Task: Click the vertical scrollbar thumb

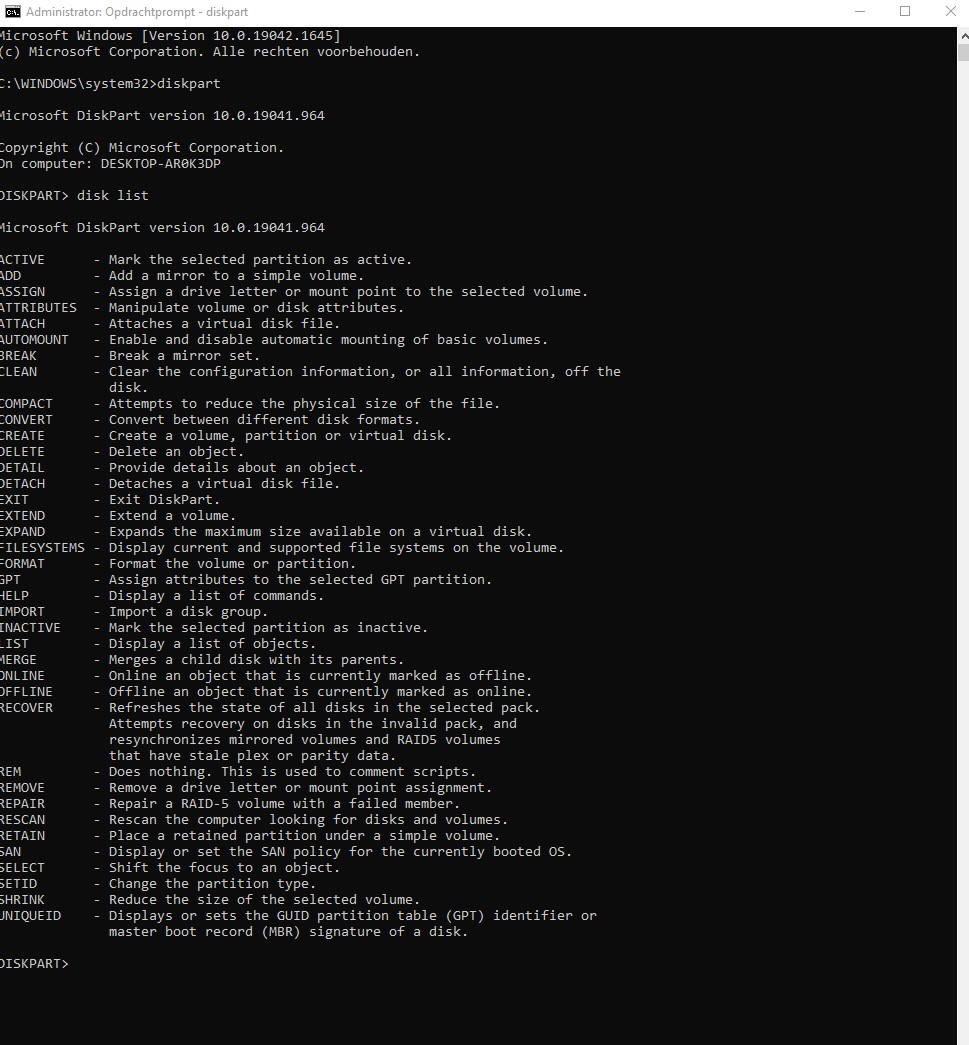Action: coord(963,52)
